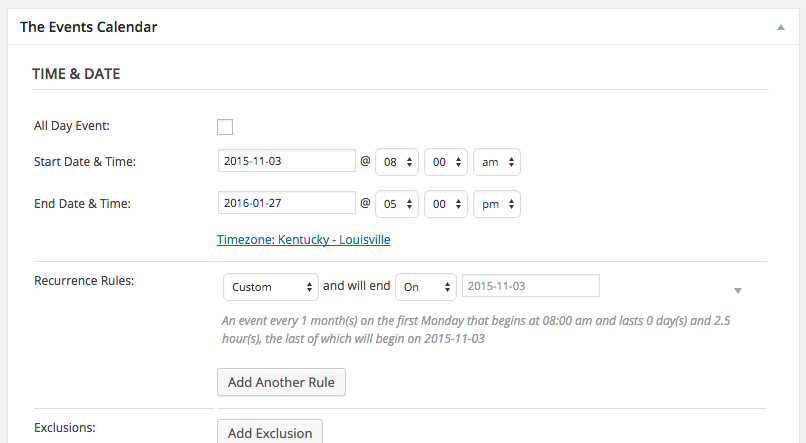The width and height of the screenshot is (806, 443).
Task: Click The Events Calendar panel title
Action: point(88,27)
